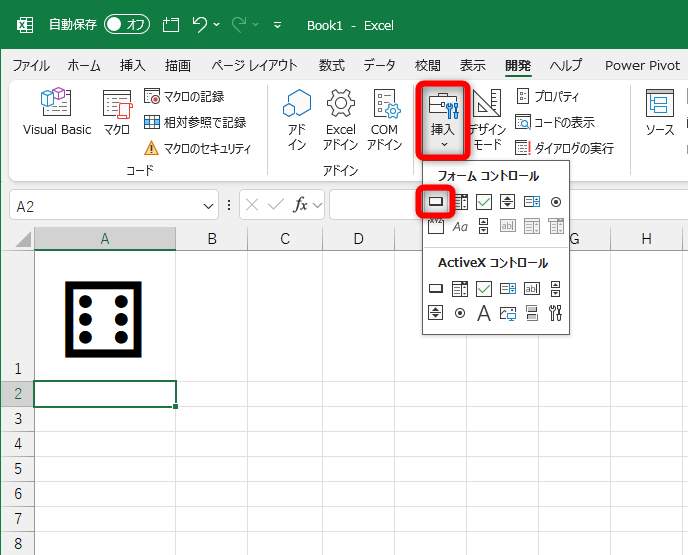Image resolution: width=688 pixels, height=555 pixels.
Task: Toggle デザインモード (Design Mode)
Action: coord(487,119)
